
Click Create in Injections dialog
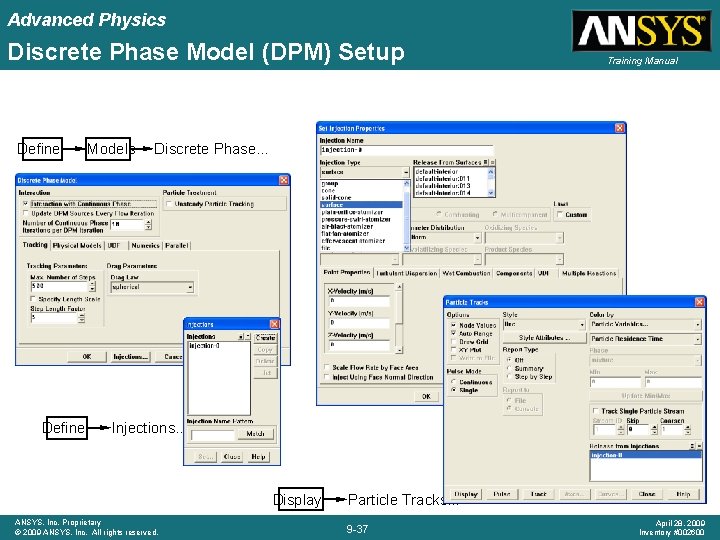265,338
